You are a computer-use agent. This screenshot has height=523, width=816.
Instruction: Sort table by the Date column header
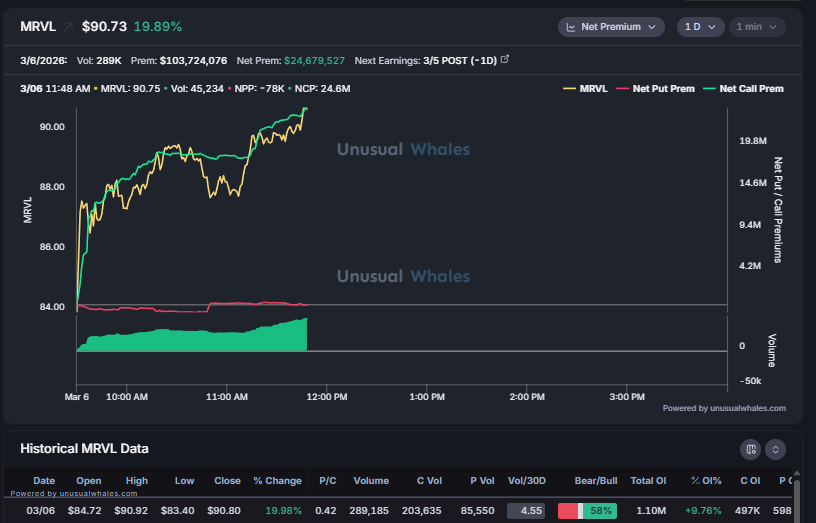pyautogui.click(x=43, y=481)
